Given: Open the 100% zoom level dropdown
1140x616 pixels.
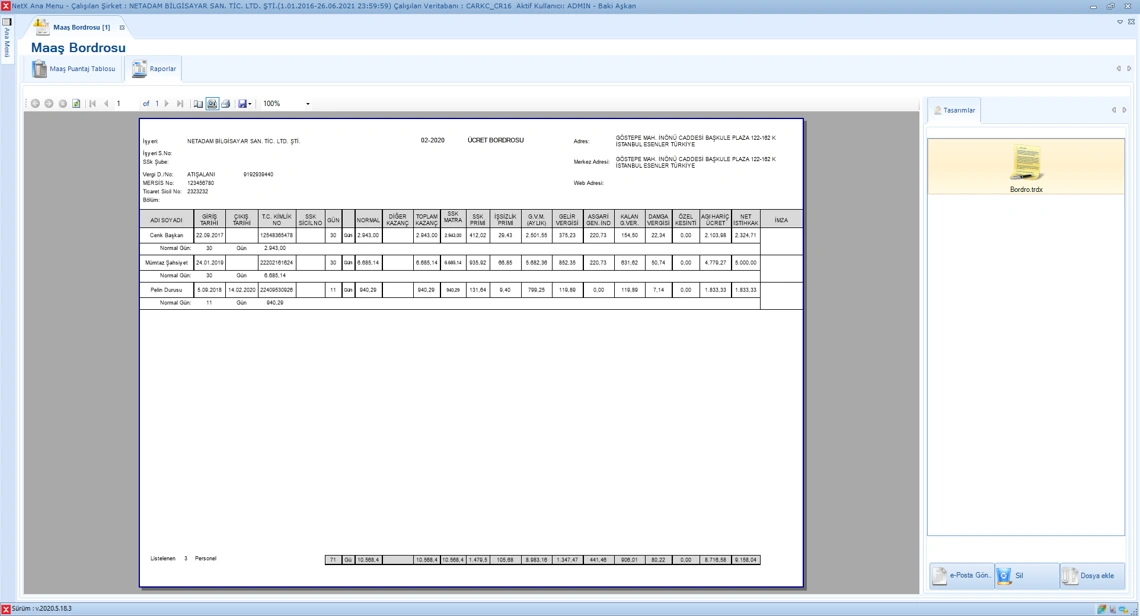Looking at the screenshot, I should click(x=307, y=104).
